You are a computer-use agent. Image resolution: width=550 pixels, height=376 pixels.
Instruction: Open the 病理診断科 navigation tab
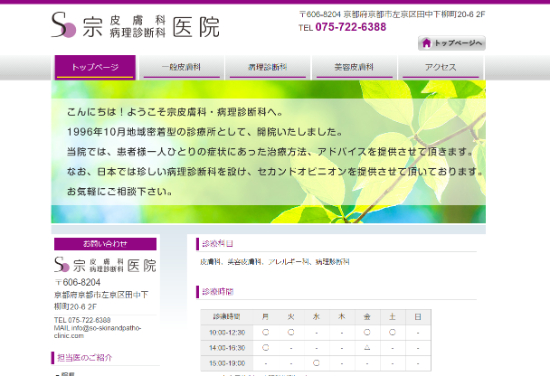[268, 67]
